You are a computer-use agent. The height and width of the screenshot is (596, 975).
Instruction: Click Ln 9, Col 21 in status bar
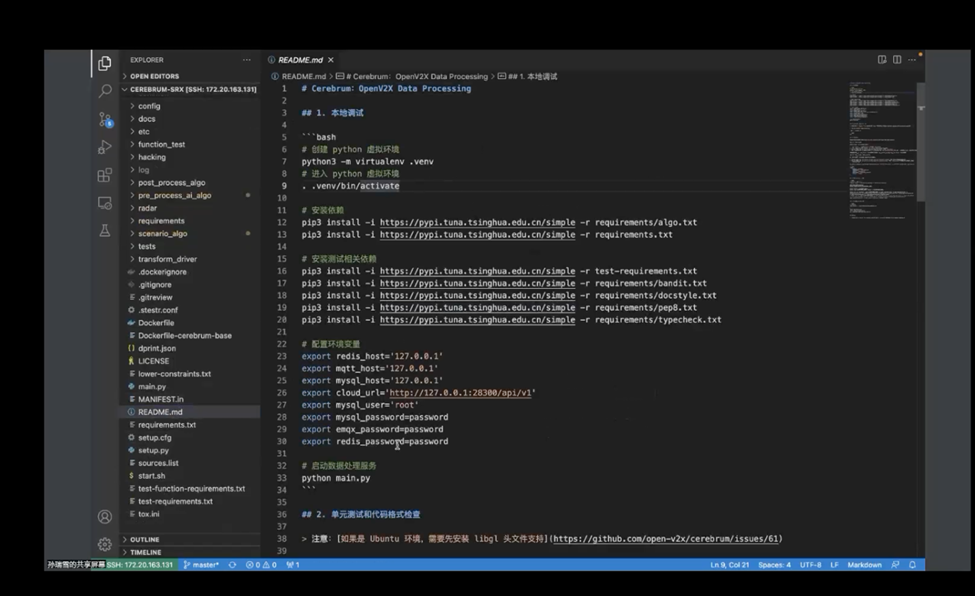(729, 565)
